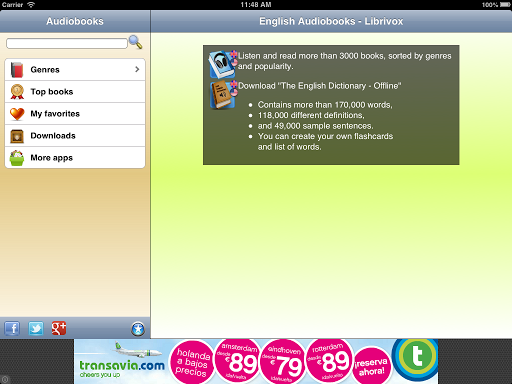The height and width of the screenshot is (384, 512).
Task: Open Top books list
Action: pyautogui.click(x=75, y=92)
